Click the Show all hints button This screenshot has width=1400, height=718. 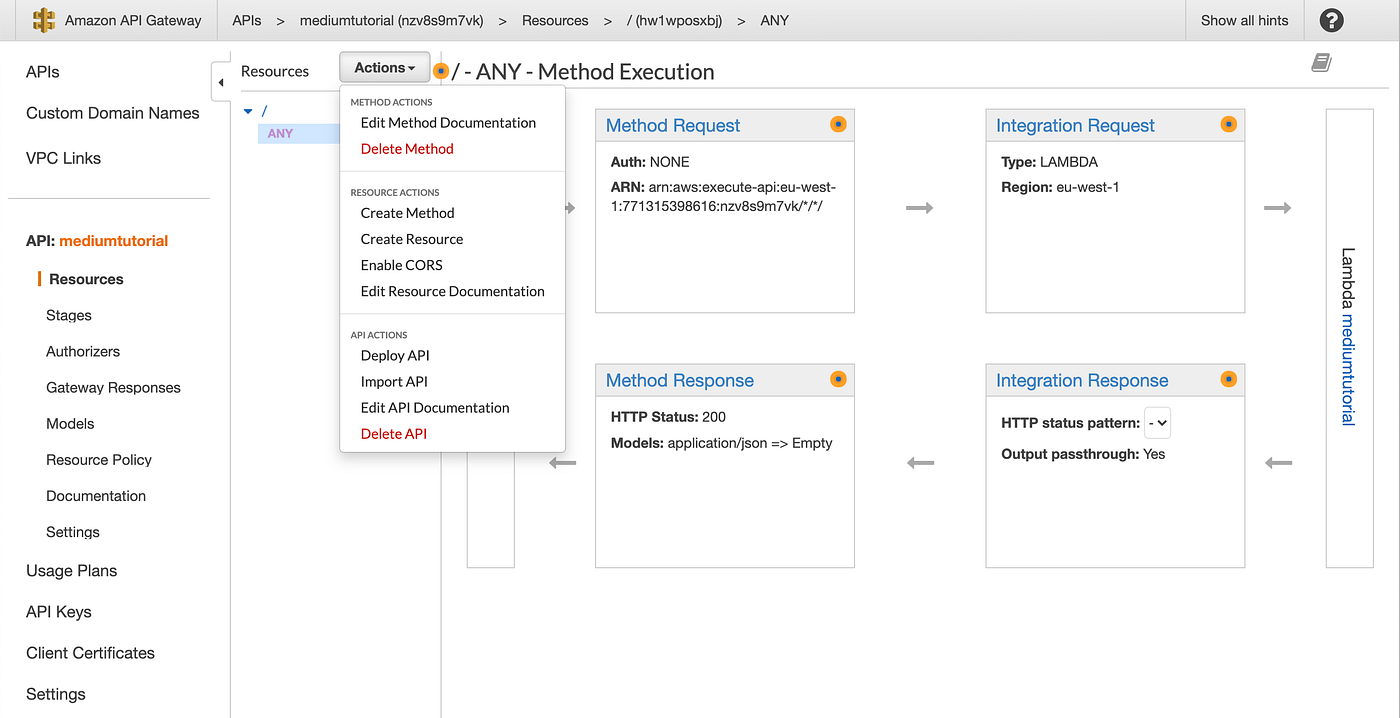pos(1244,20)
